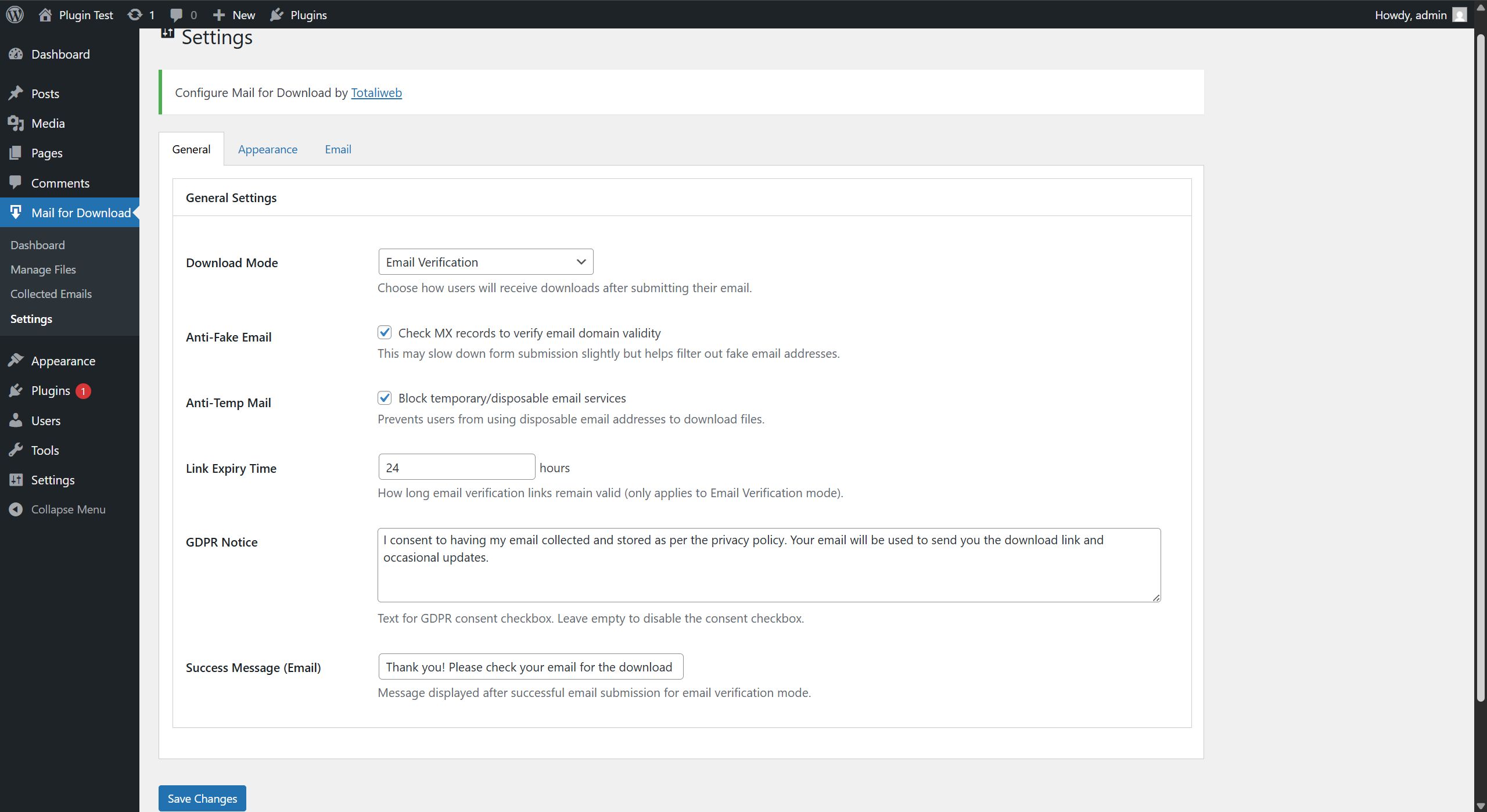The height and width of the screenshot is (812, 1487).
Task: Click the Plugin Test home icon
Action: click(45, 15)
